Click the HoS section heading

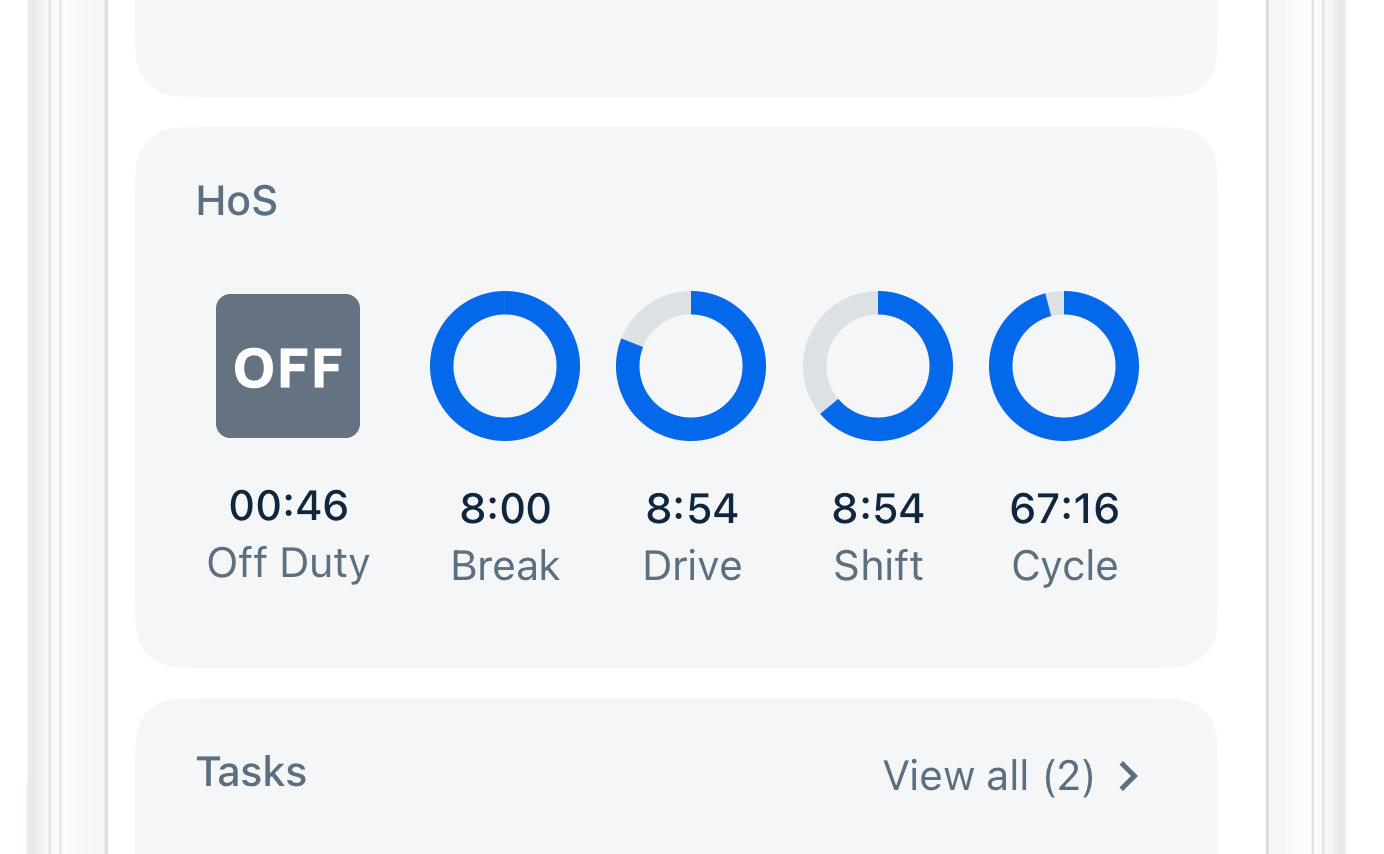coord(237,201)
